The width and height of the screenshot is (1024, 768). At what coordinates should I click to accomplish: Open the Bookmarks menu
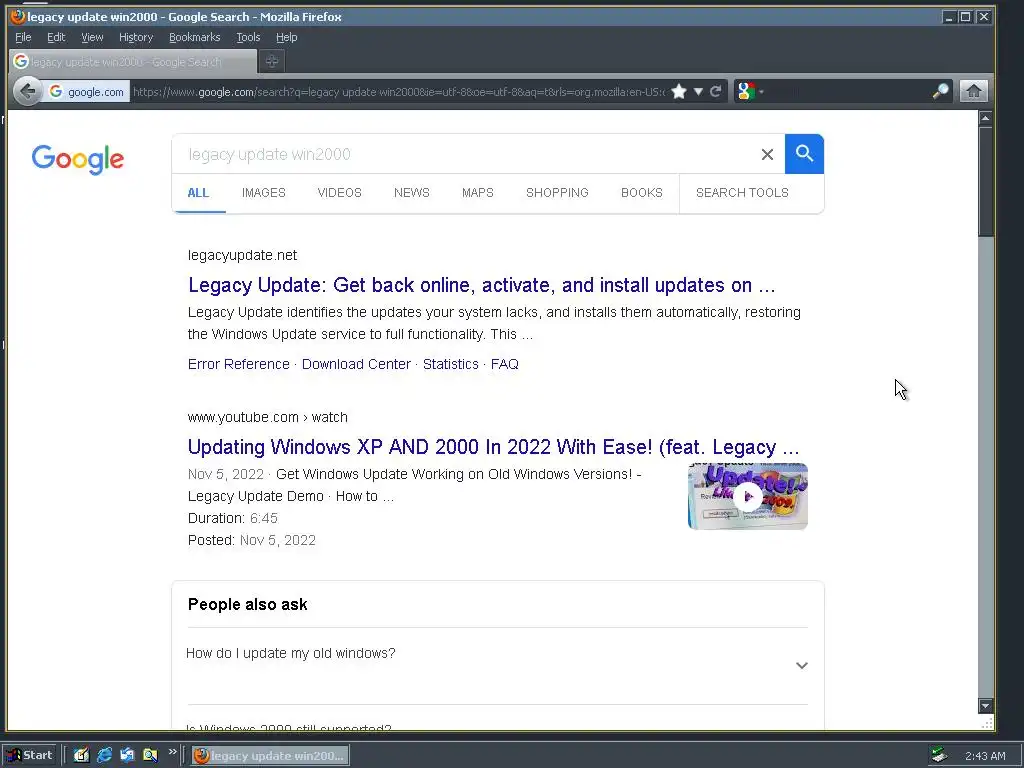pos(195,37)
